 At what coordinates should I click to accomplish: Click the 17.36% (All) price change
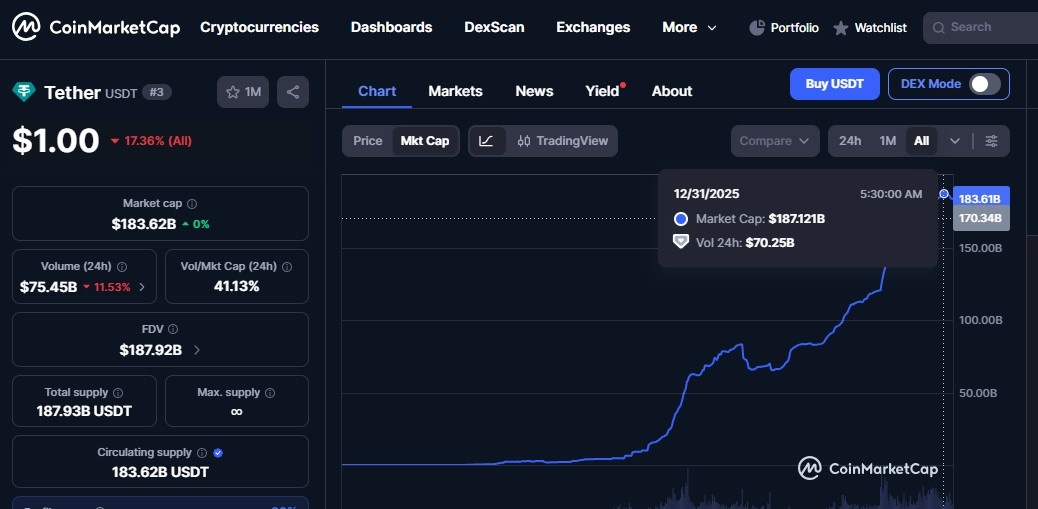pos(151,141)
